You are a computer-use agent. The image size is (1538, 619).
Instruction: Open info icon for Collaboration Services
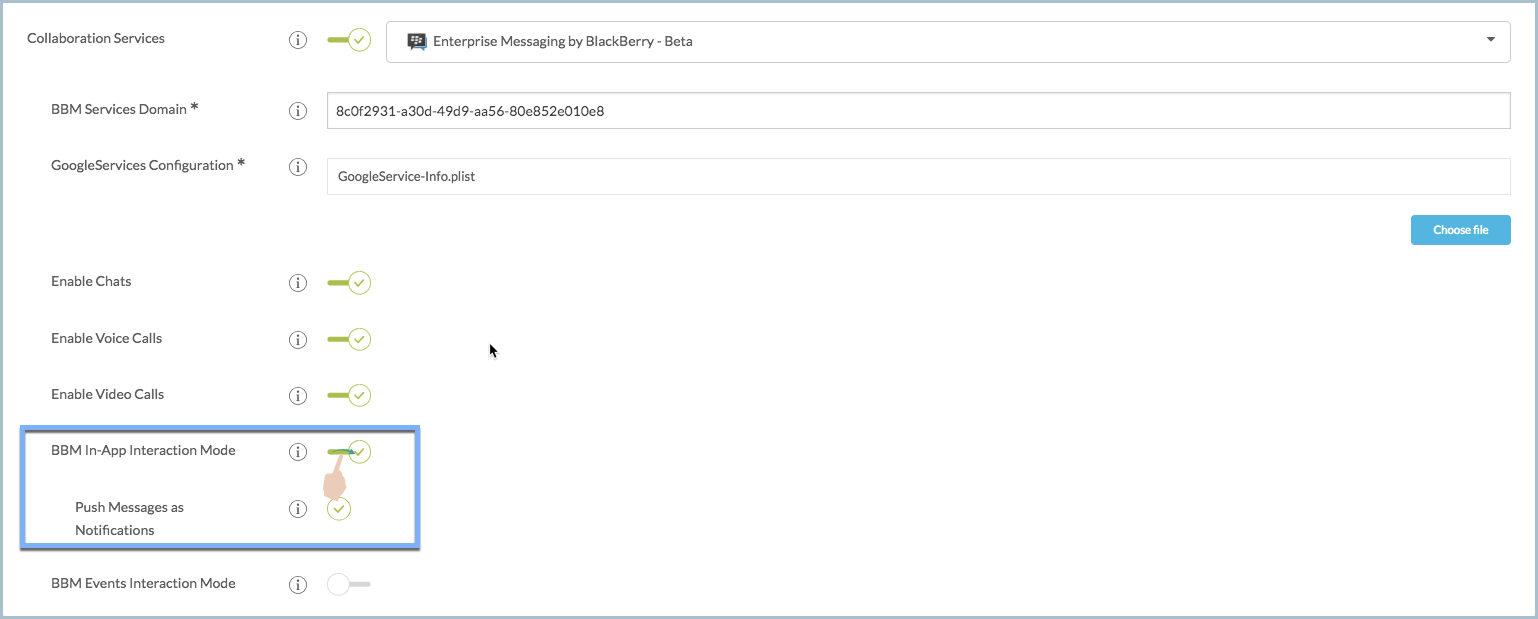tap(297, 41)
